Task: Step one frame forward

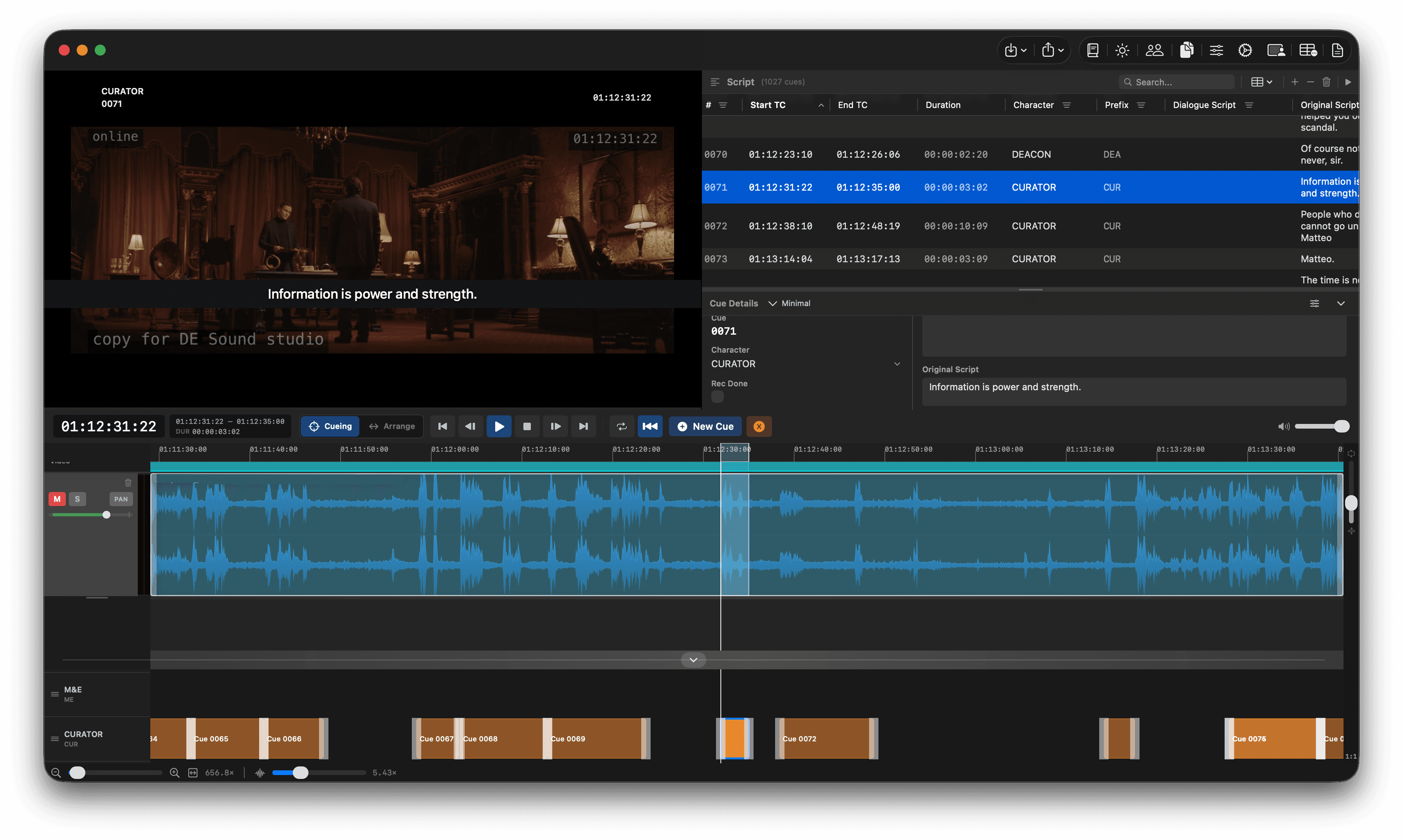Action: [x=555, y=426]
